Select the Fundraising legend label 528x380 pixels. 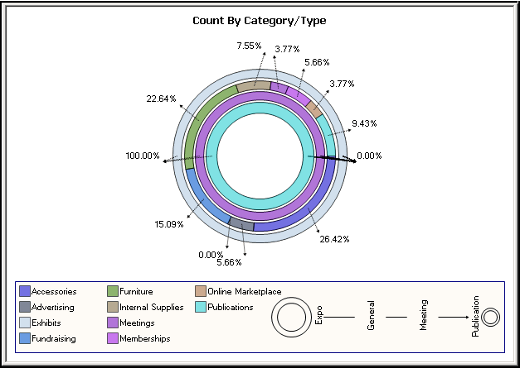(x=54, y=339)
